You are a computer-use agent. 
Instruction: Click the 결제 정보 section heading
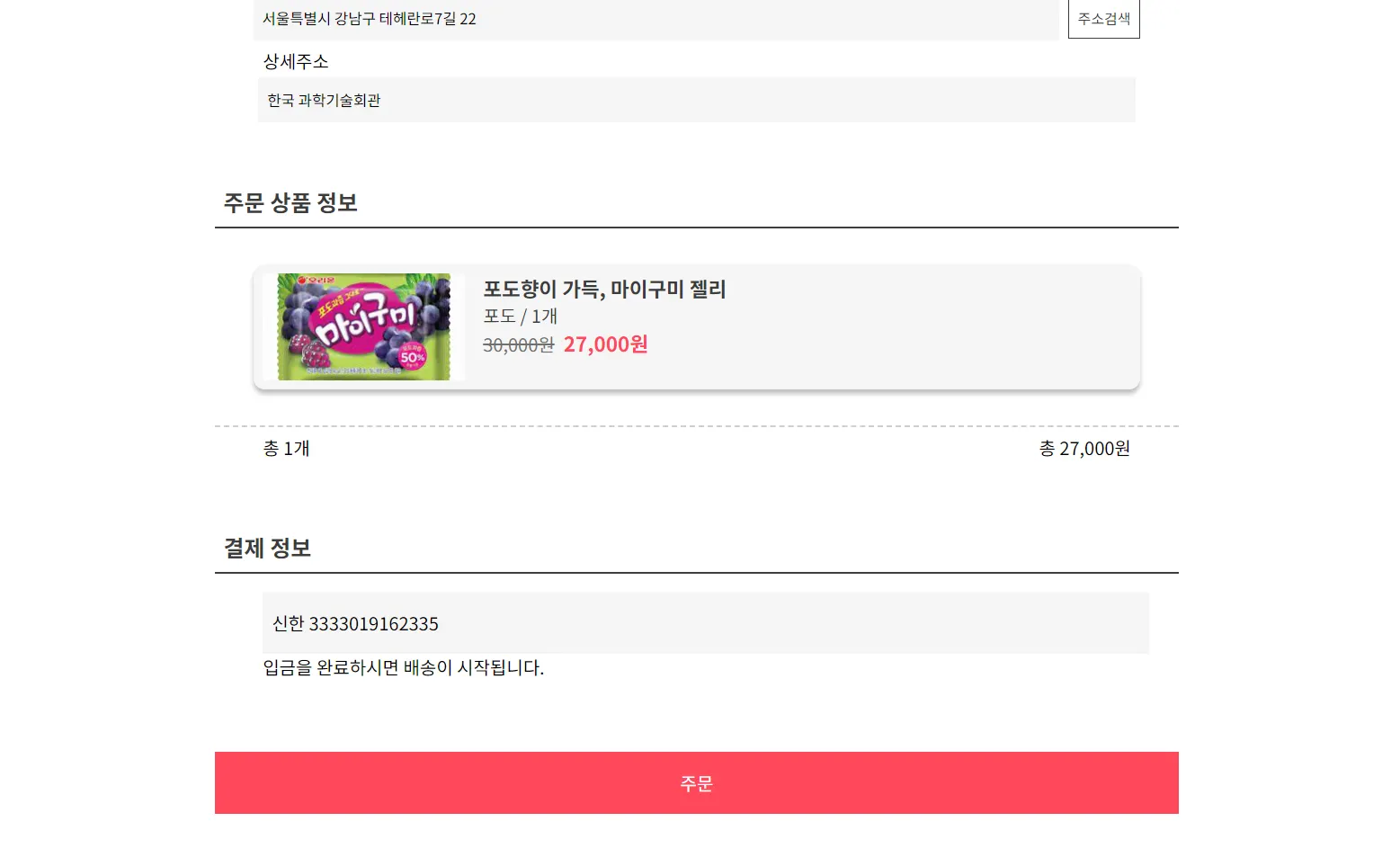(x=267, y=549)
